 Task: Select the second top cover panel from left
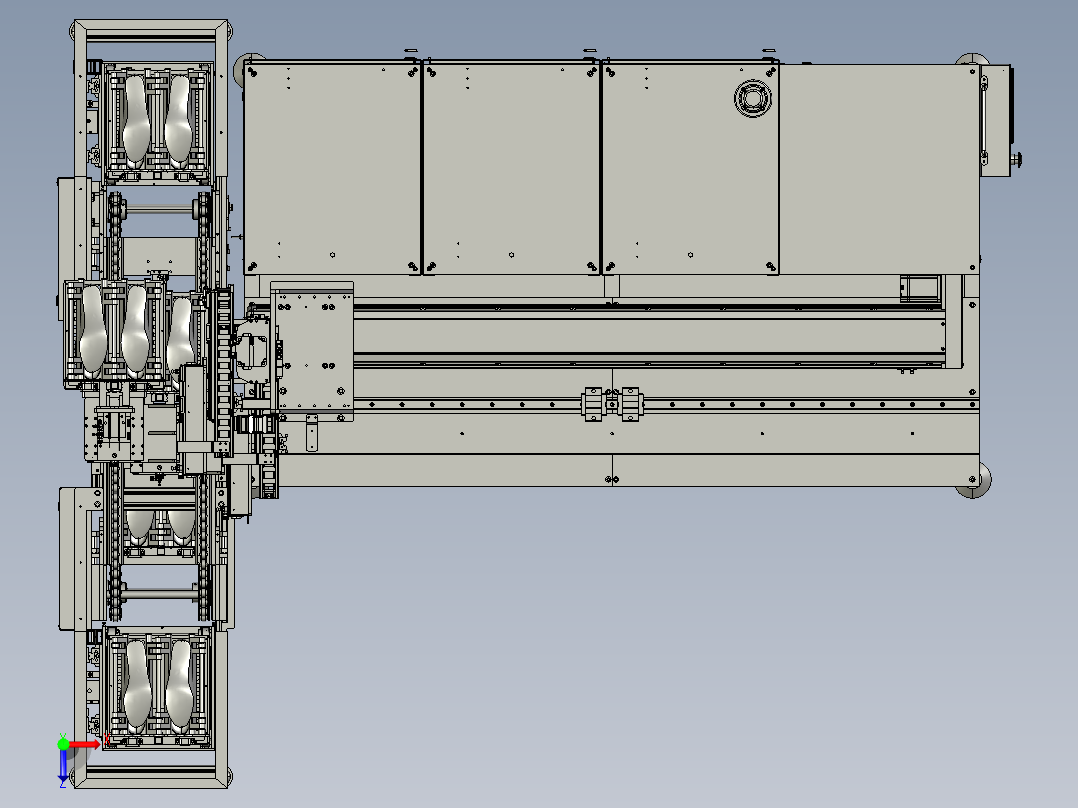pos(511,167)
